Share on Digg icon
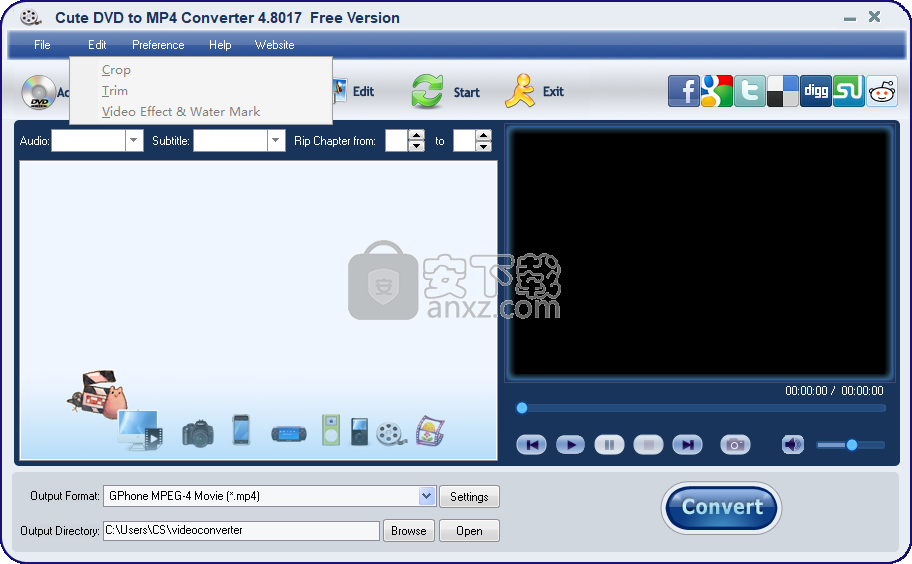Image resolution: width=912 pixels, height=564 pixels. [x=815, y=91]
